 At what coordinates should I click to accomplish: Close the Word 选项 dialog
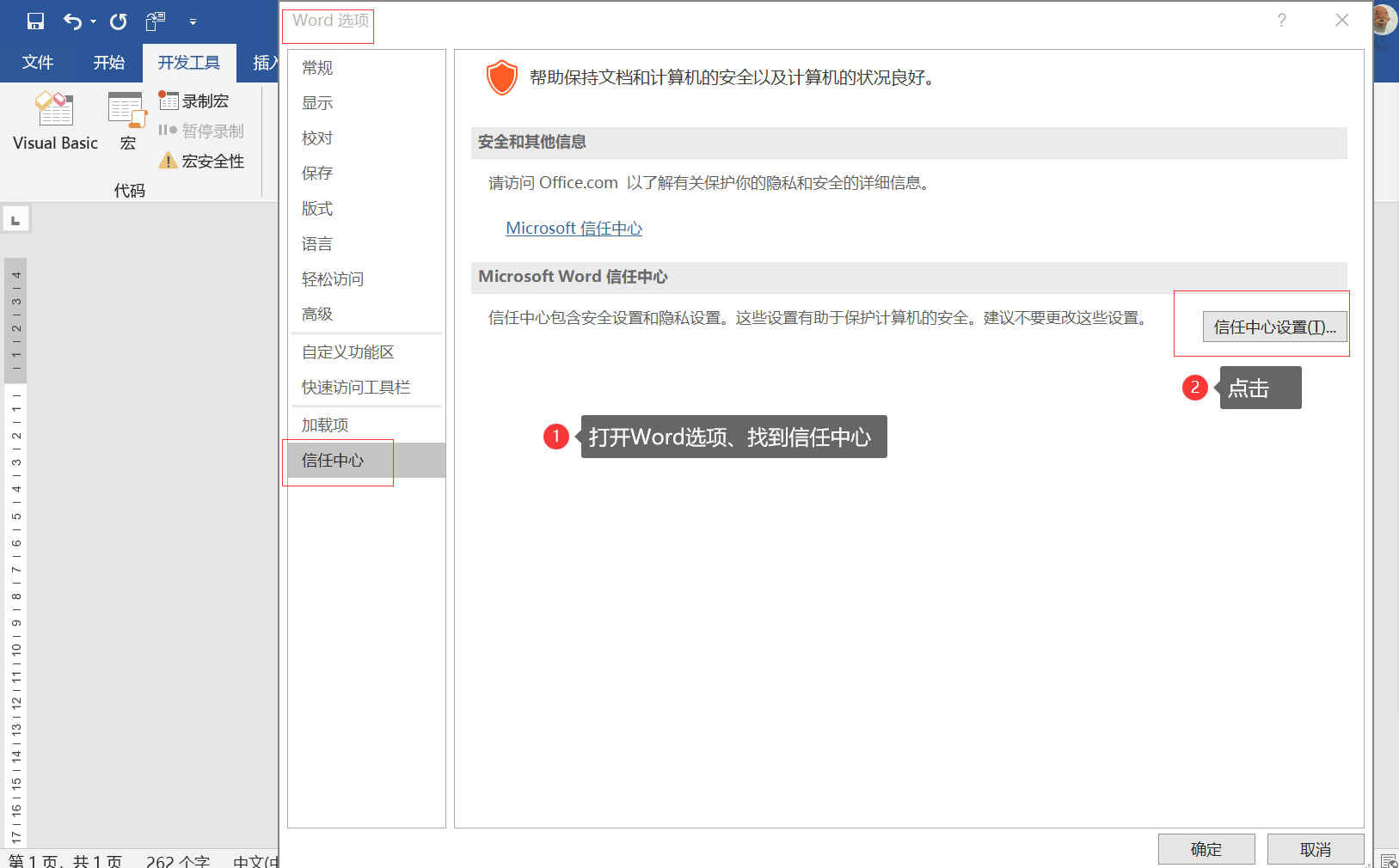[x=1342, y=20]
